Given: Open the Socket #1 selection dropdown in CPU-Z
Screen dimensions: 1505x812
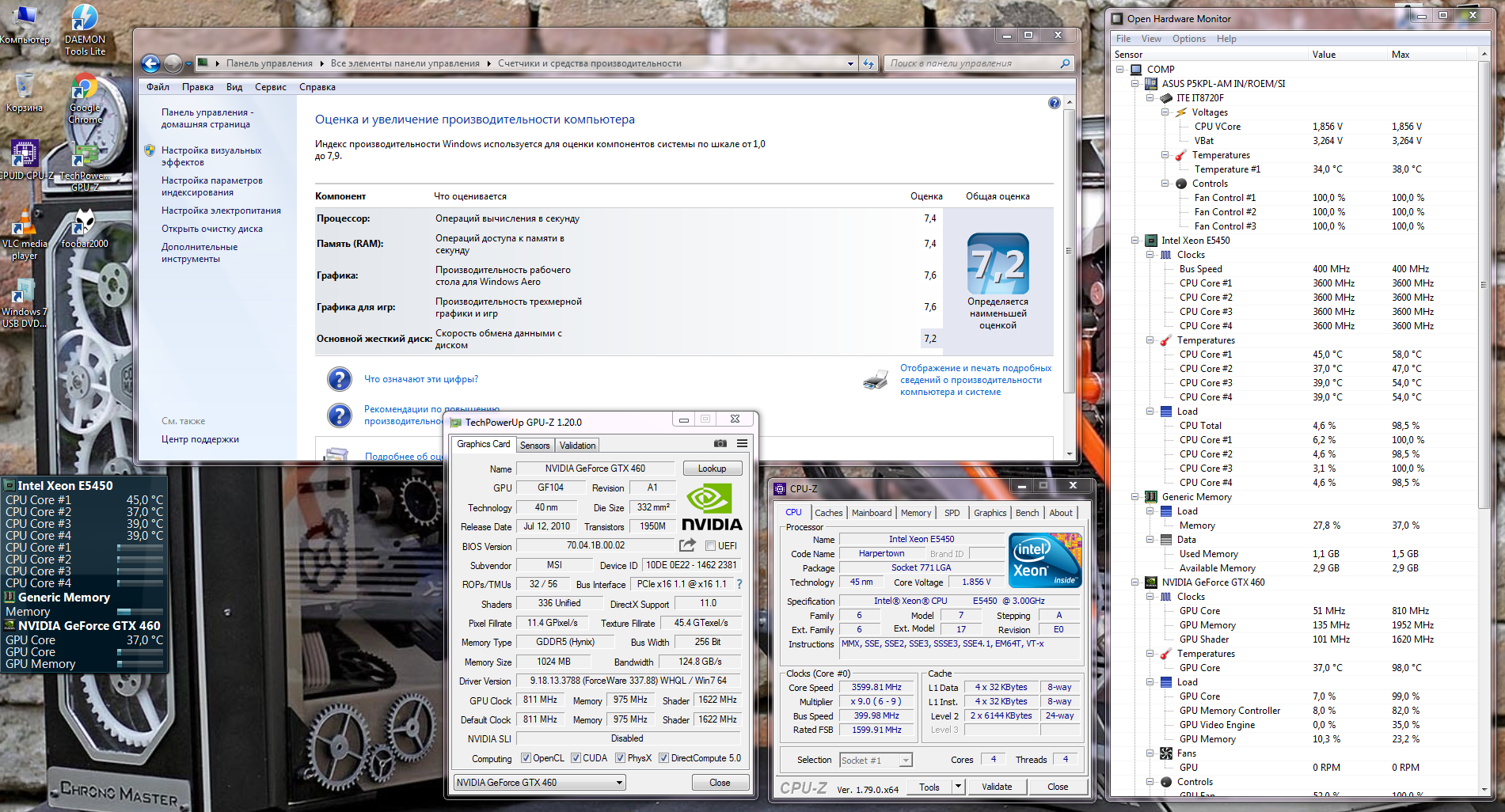Looking at the screenshot, I should tap(876, 760).
